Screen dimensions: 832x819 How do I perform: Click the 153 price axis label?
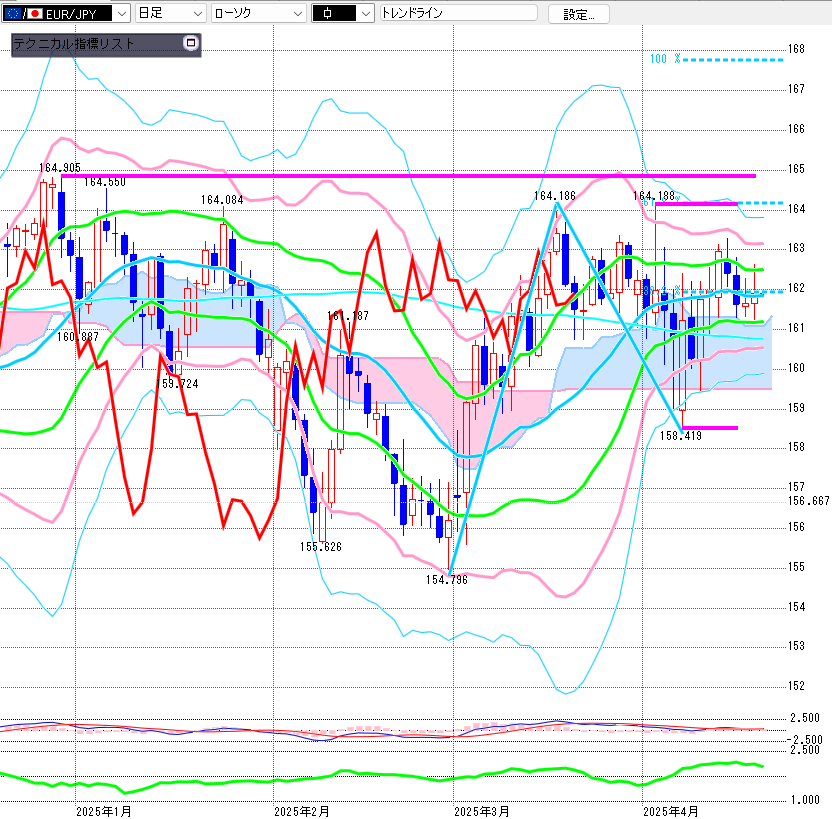(x=796, y=646)
